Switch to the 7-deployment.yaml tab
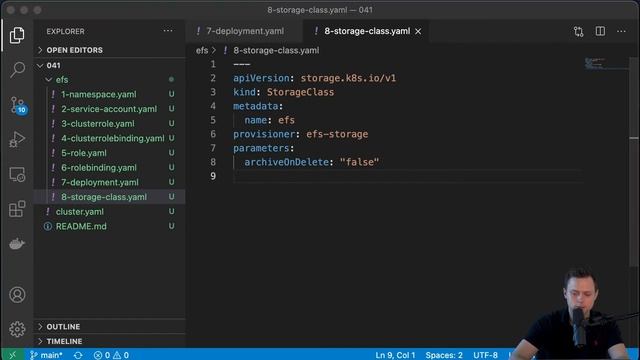 [x=245, y=31]
